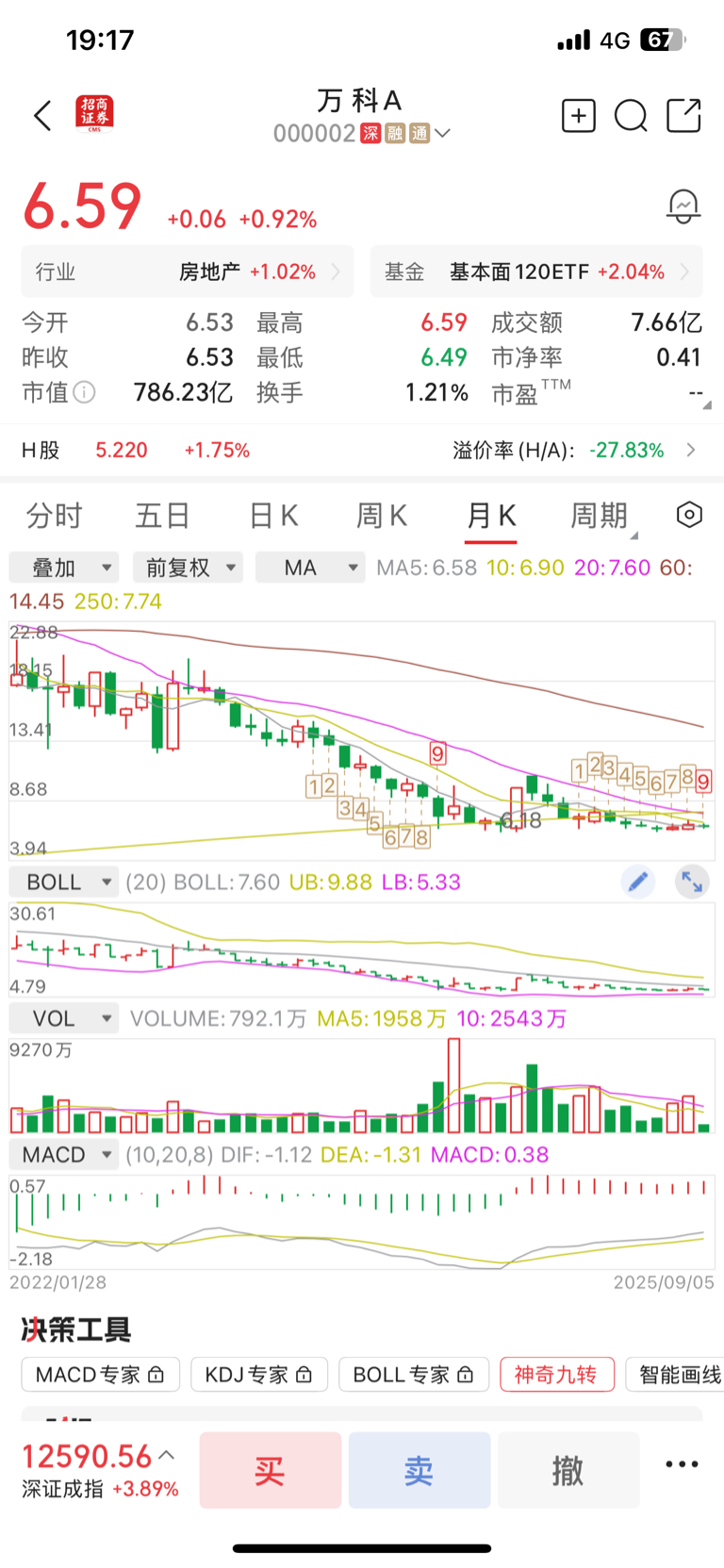Switch to 五日 tab

click(163, 516)
